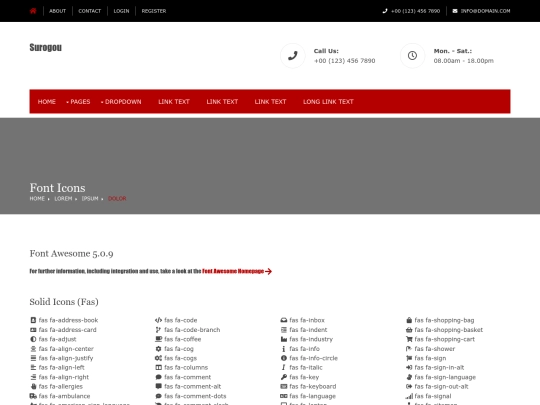Click the top bar phone number text
The height and width of the screenshot is (405, 540).
pos(415,11)
